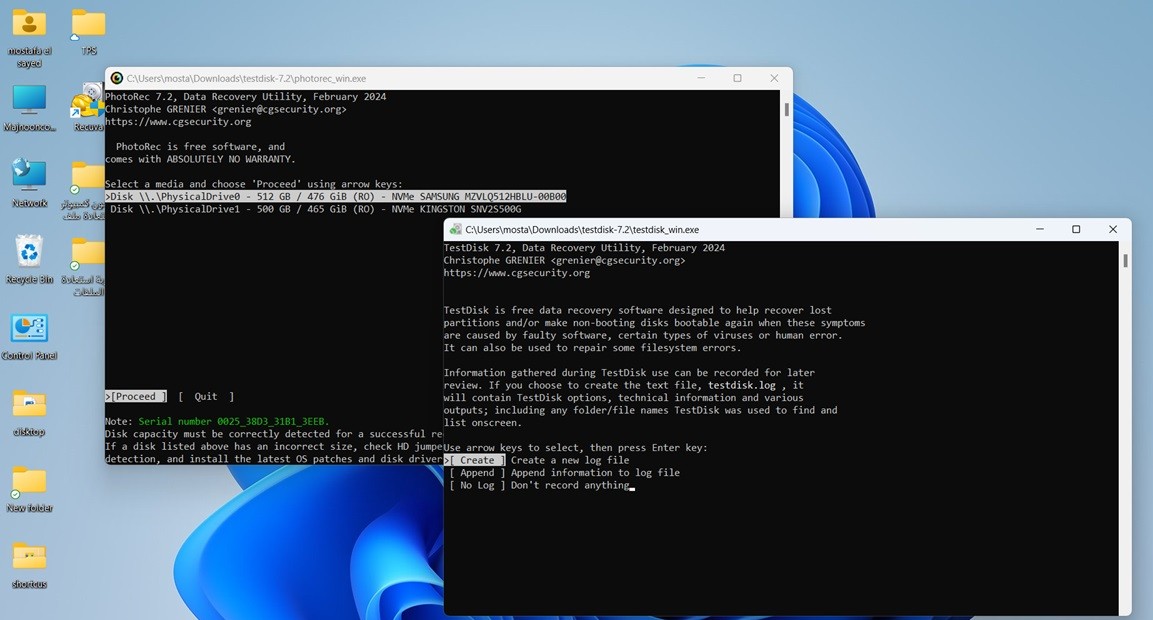Choose Create to make a new log file

coord(476,460)
